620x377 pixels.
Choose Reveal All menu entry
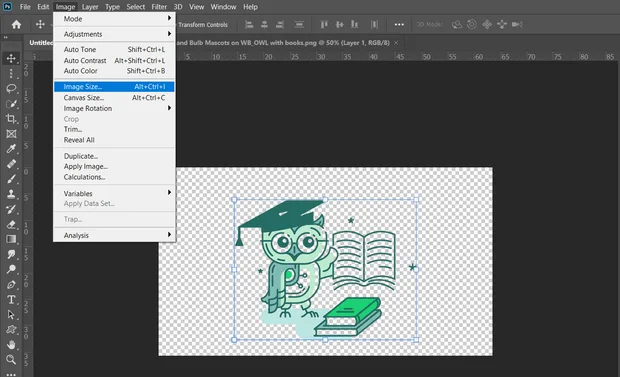click(114, 140)
